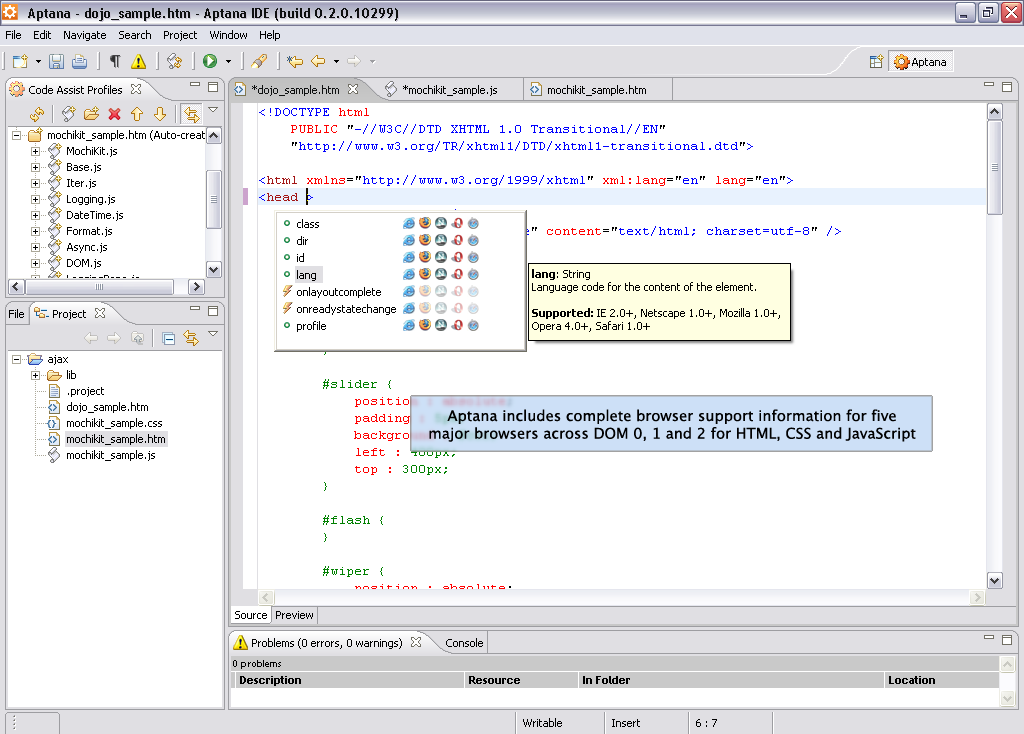
Task: Open the Navigate menu
Action: tap(84, 35)
